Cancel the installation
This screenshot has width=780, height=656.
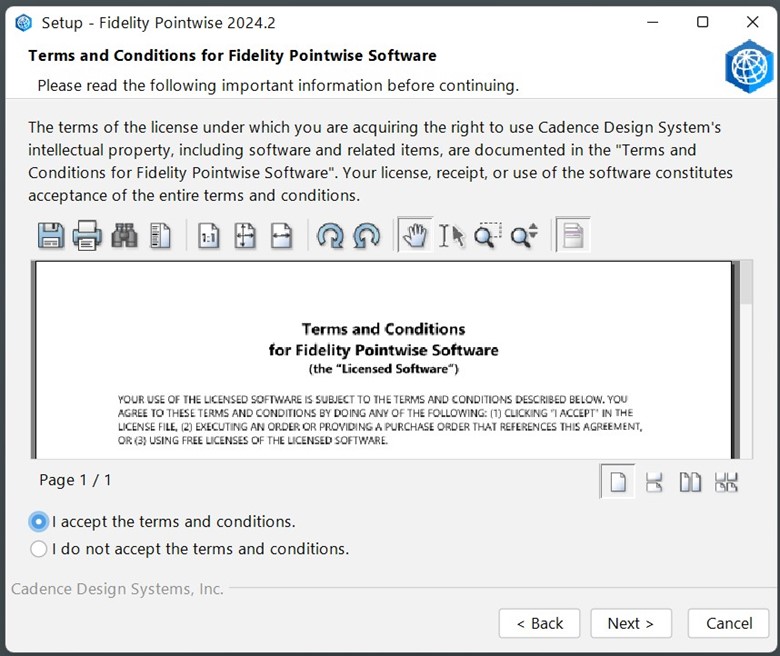728,623
